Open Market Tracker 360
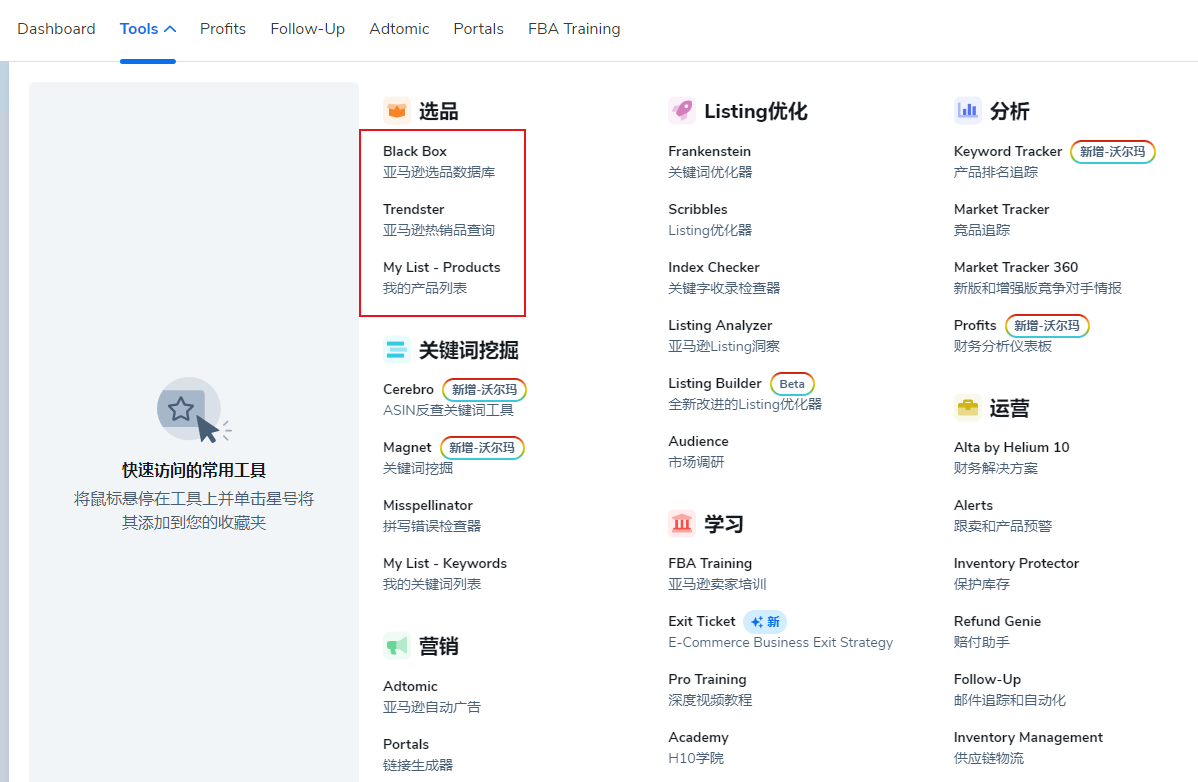Image resolution: width=1198 pixels, height=782 pixels. (1016, 267)
